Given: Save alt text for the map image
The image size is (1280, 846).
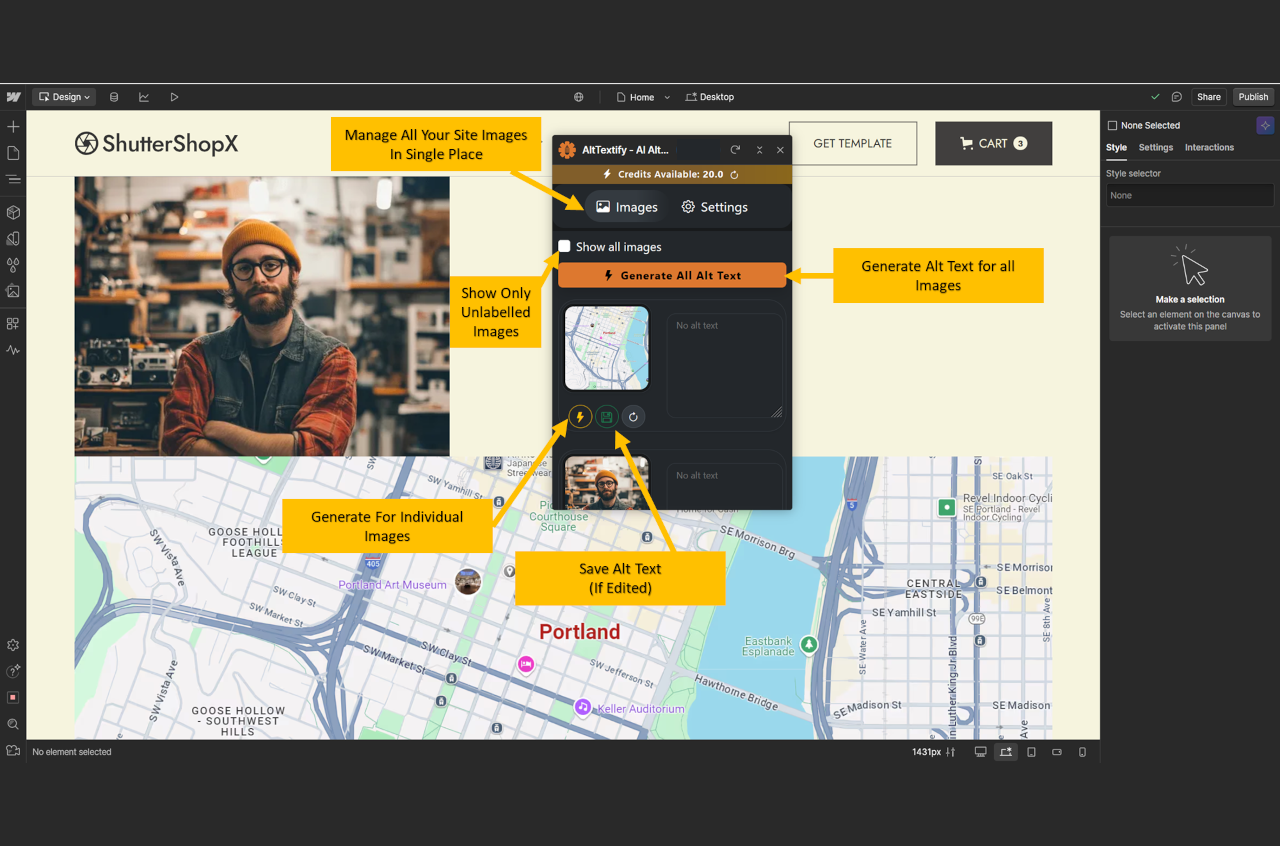Looking at the screenshot, I should 606,416.
